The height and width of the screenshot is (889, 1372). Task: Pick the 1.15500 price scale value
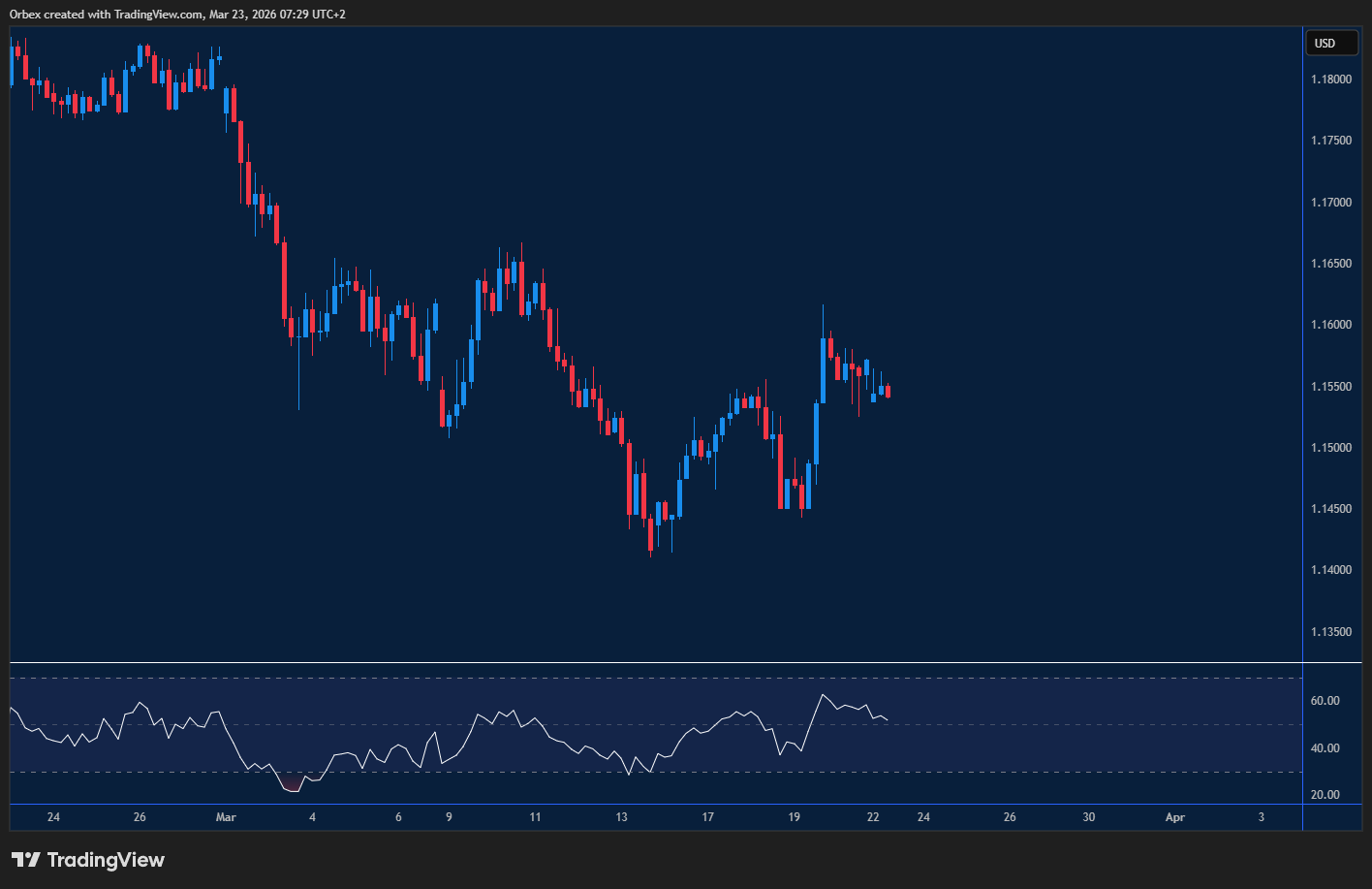(1331, 387)
